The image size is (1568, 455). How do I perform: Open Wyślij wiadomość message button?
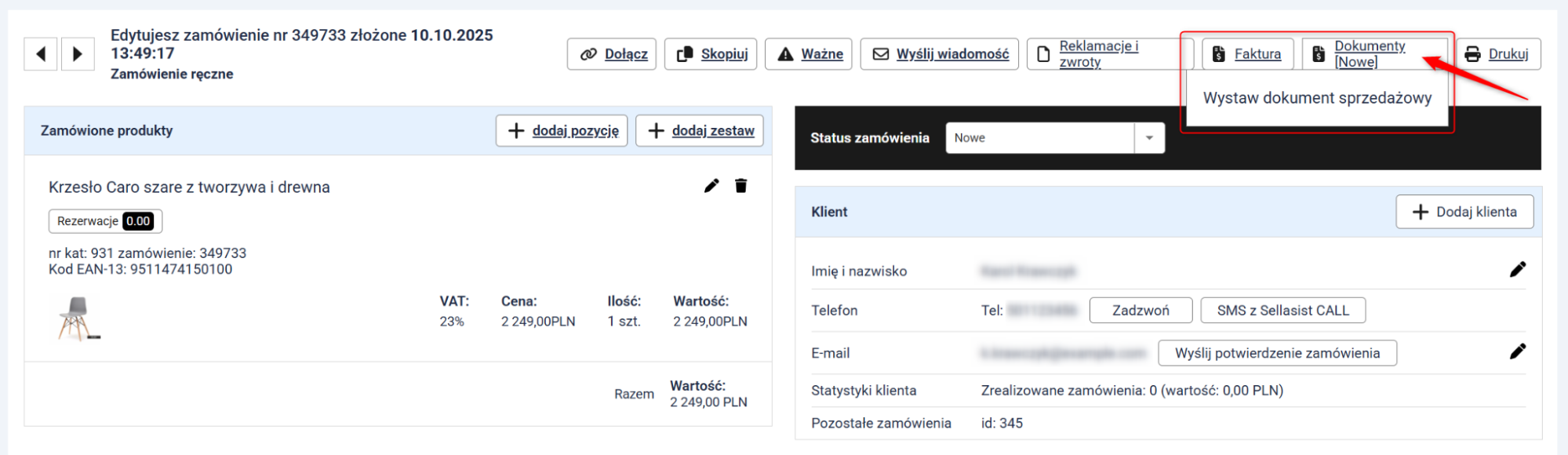click(x=940, y=54)
